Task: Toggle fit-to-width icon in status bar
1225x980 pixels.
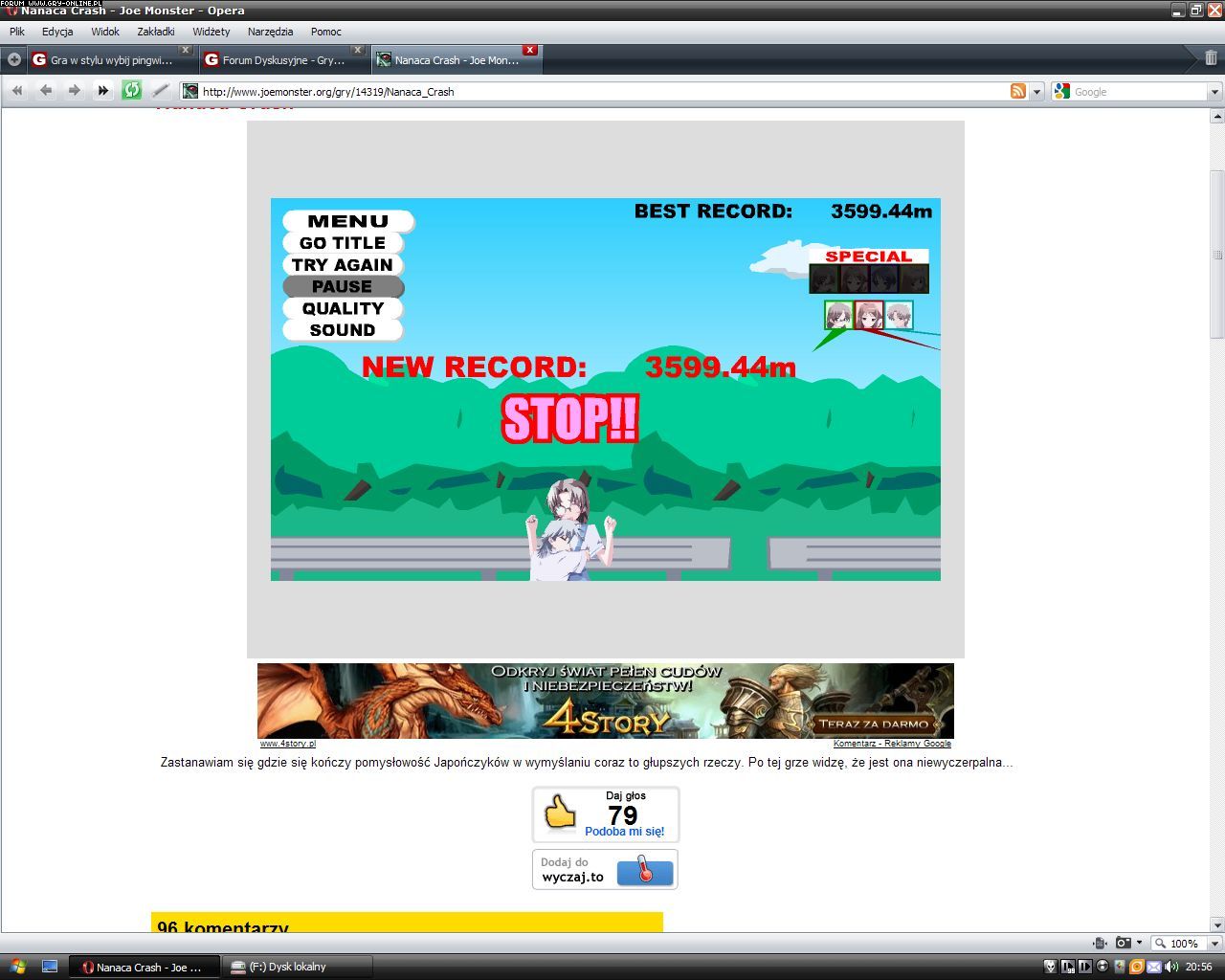Action: pos(1100,943)
